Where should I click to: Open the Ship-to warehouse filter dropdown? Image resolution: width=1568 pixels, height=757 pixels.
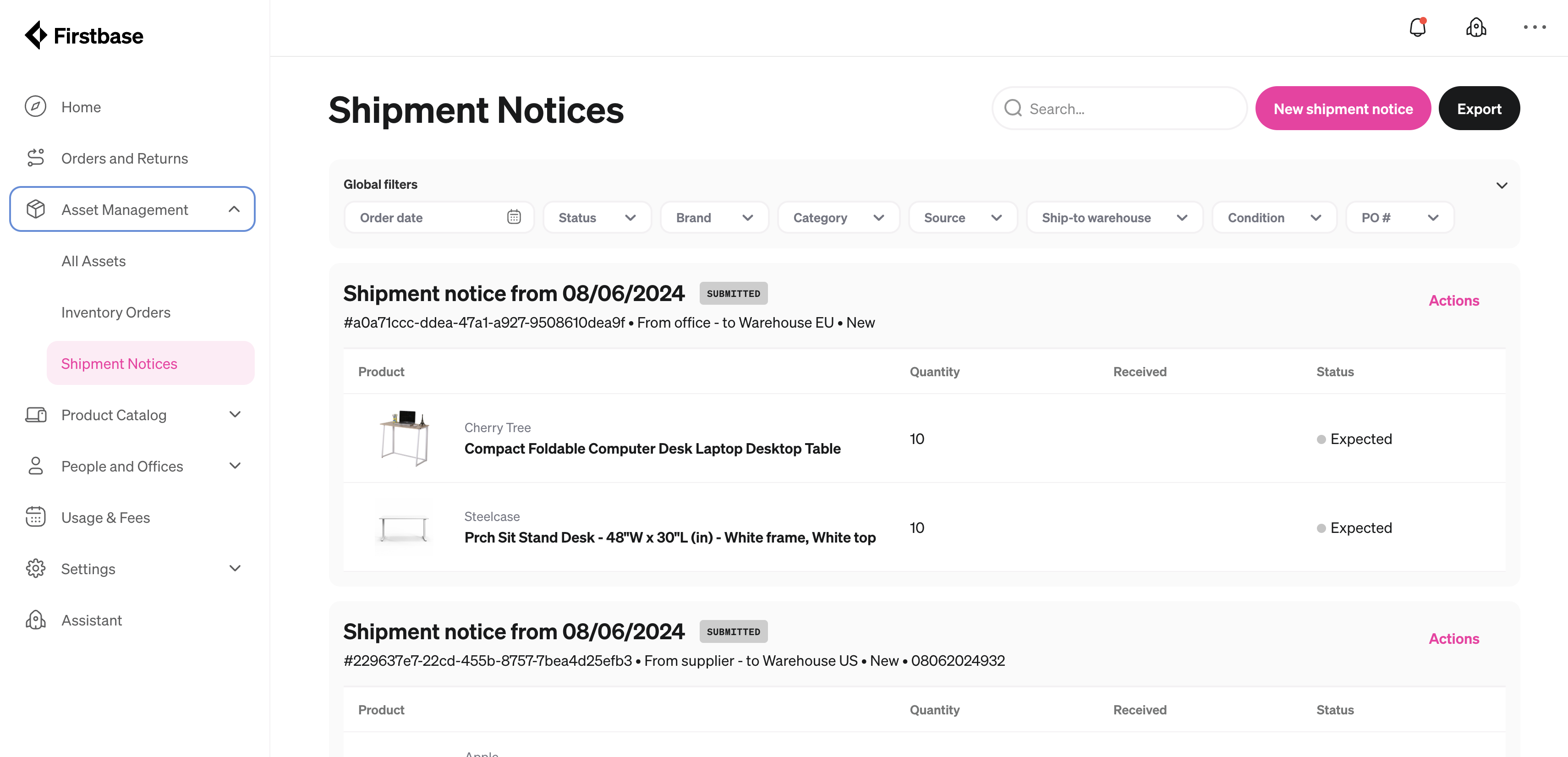tap(1114, 217)
